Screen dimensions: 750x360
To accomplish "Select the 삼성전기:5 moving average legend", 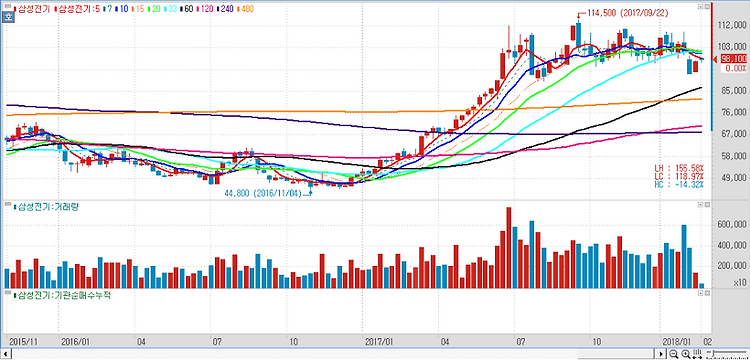I will pyautogui.click(x=78, y=9).
